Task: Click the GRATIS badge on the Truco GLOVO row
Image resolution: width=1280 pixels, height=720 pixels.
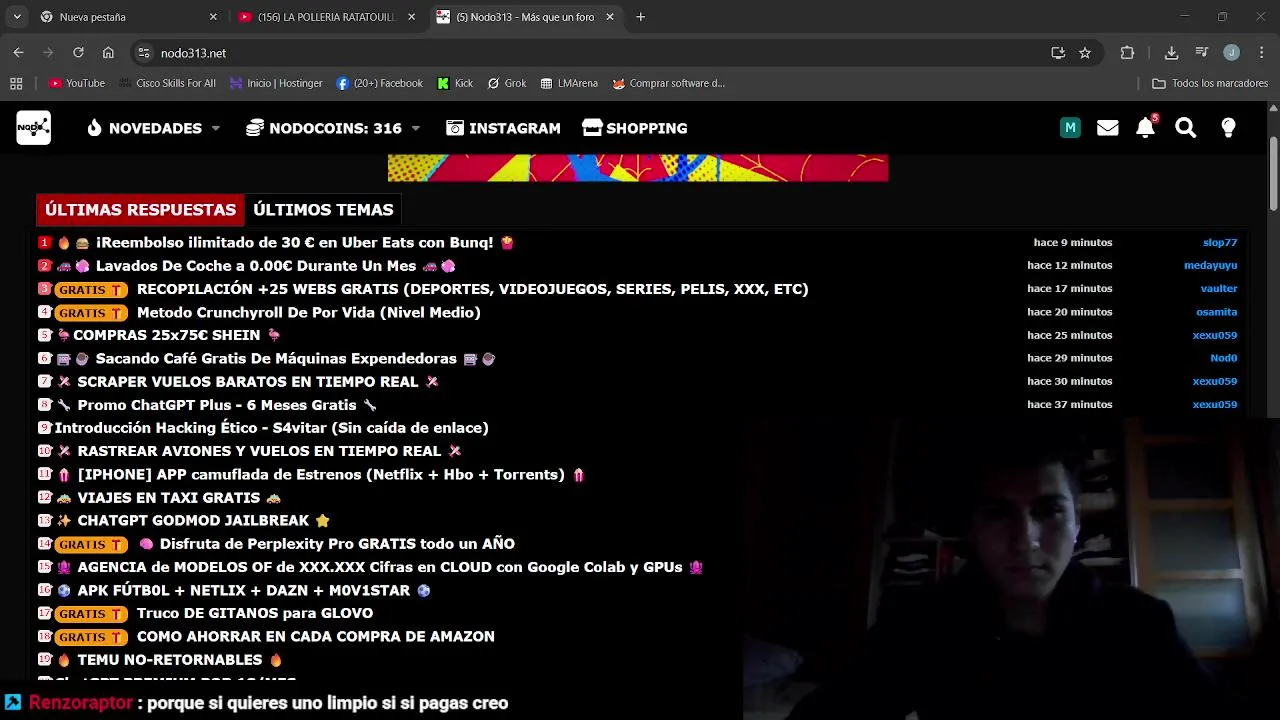Action: pos(91,613)
